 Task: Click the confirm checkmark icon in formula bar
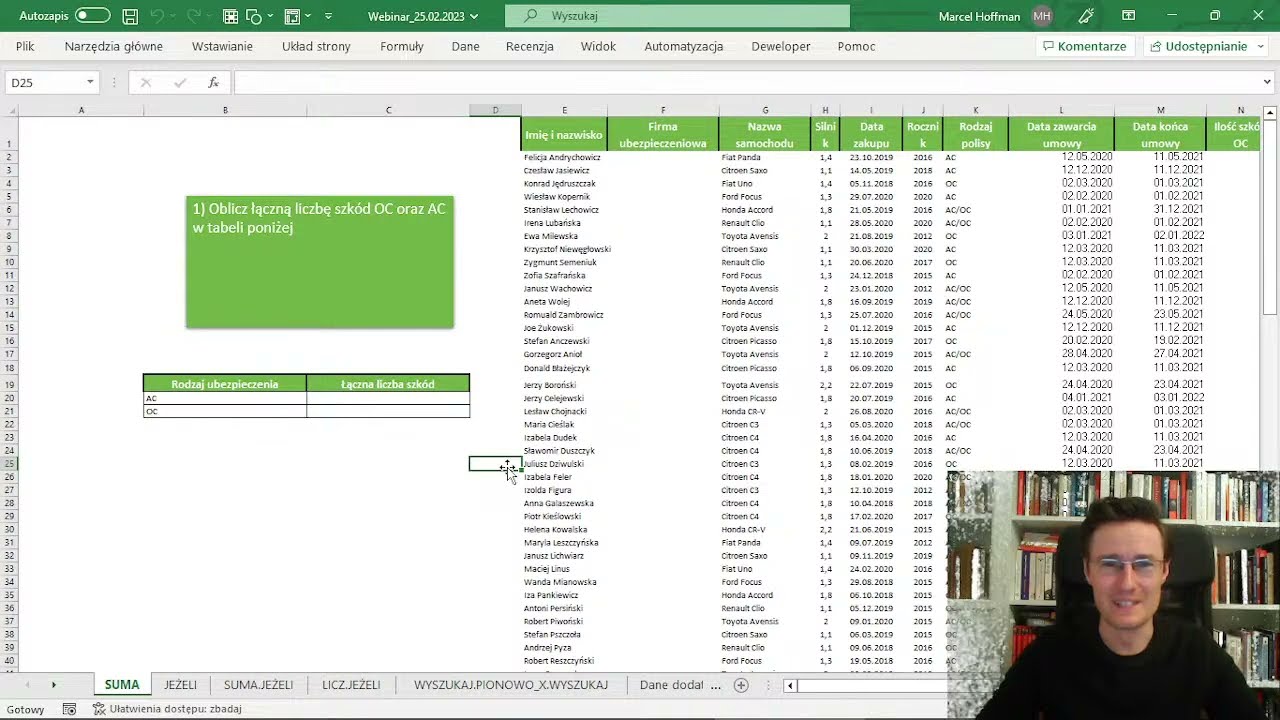pyautogui.click(x=179, y=83)
